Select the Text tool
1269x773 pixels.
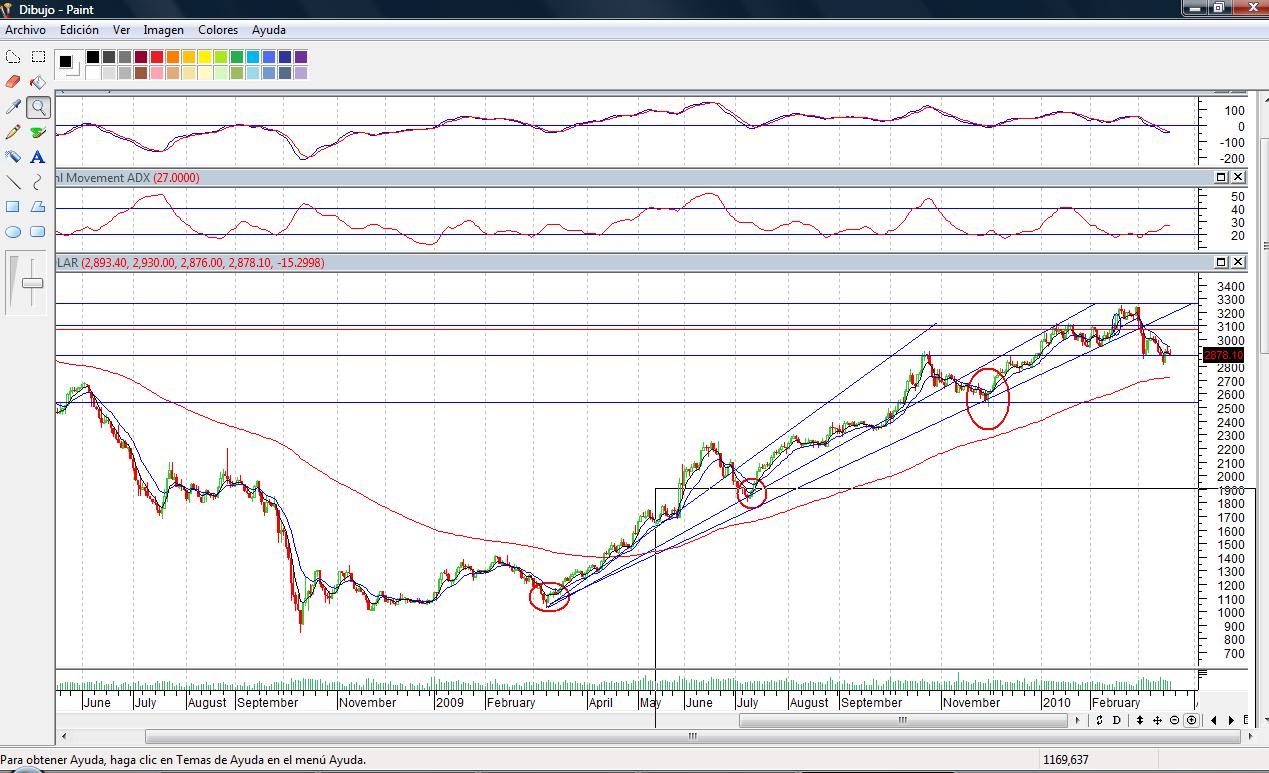[38, 157]
